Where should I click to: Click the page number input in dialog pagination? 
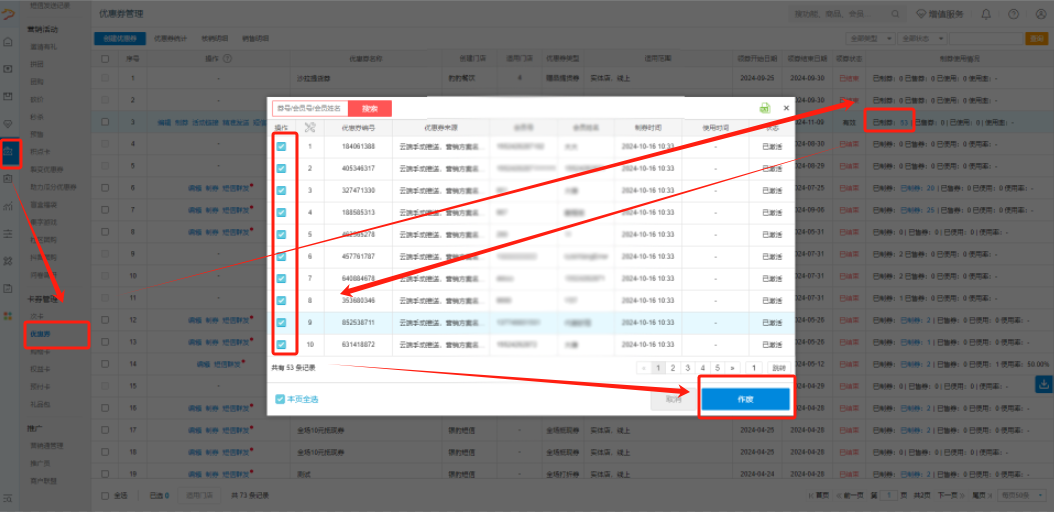754,368
